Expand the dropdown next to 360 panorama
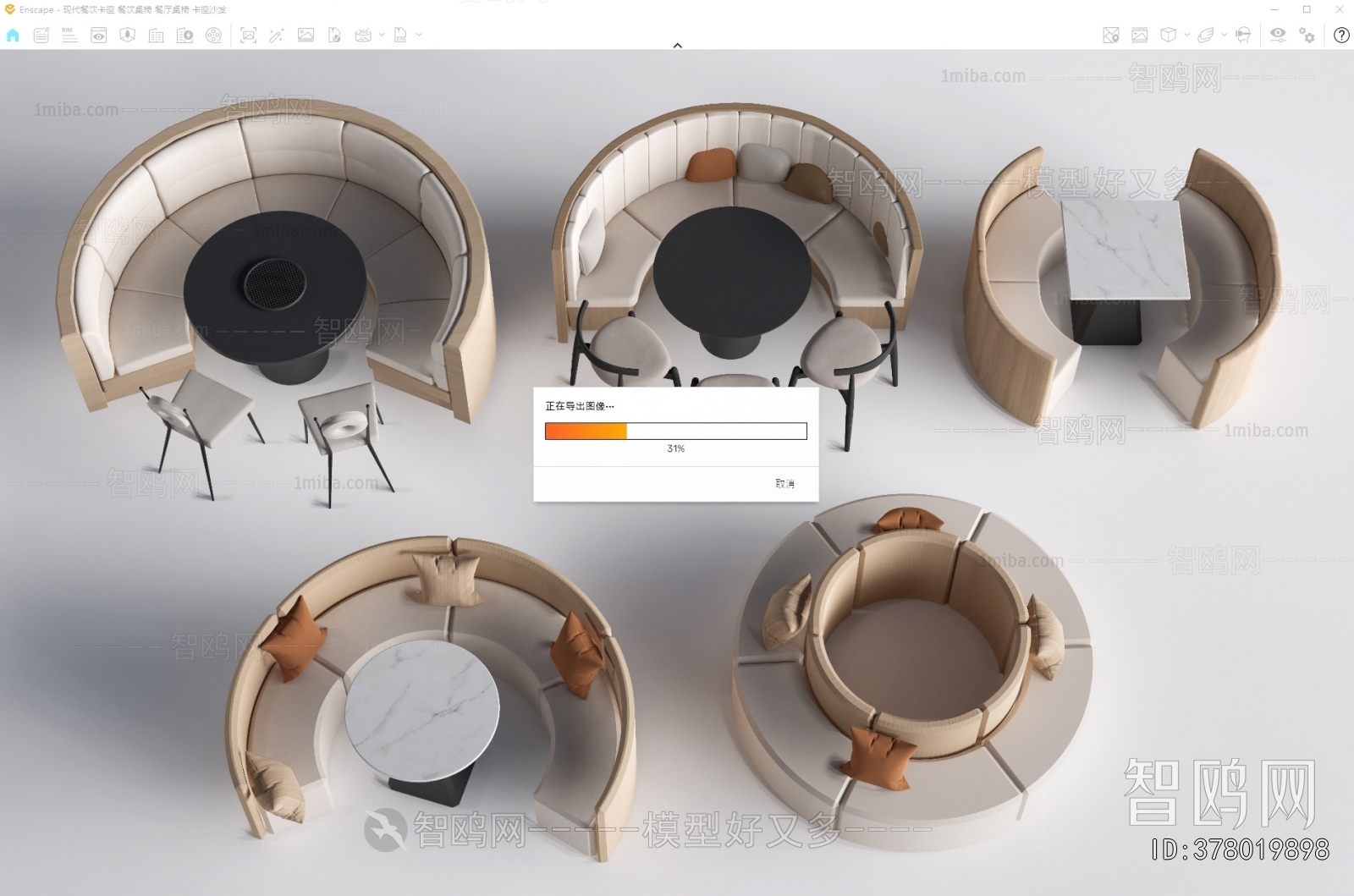Viewport: 1354px width, 896px height. (382, 35)
